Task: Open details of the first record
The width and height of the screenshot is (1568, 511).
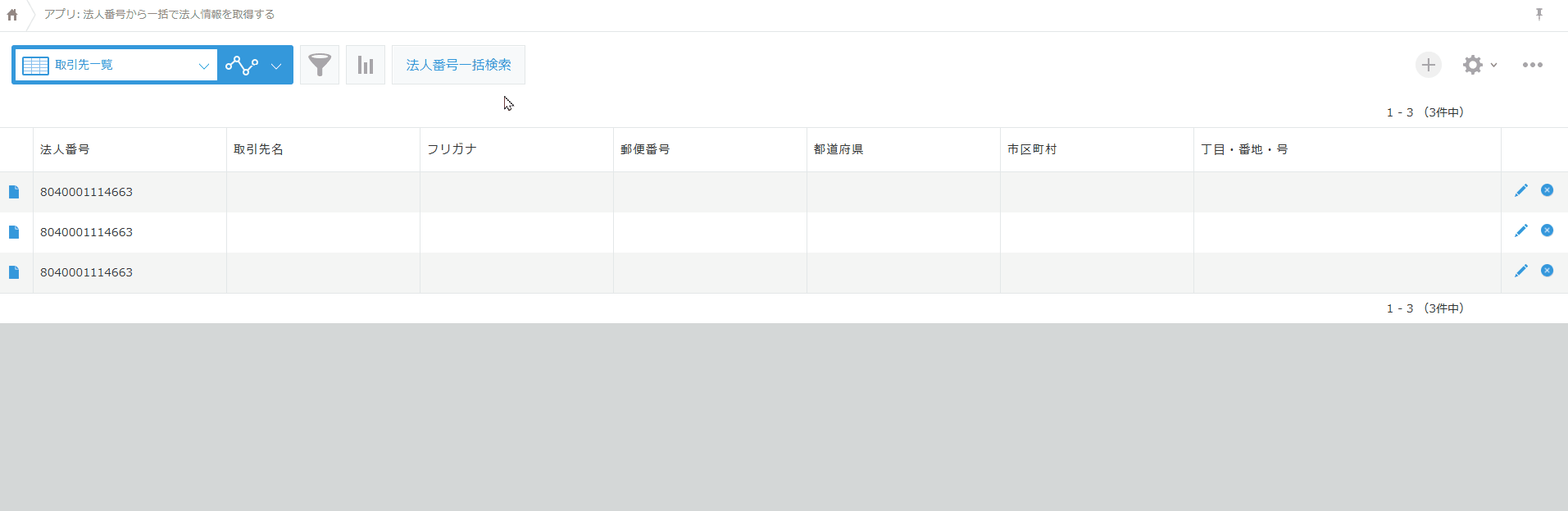Action: pos(14,192)
